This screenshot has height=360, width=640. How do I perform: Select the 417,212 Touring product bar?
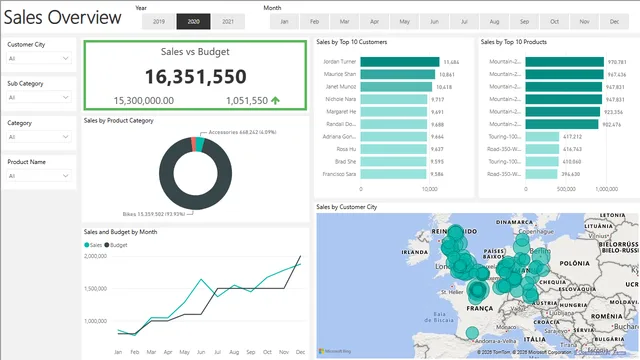[x=542, y=137]
